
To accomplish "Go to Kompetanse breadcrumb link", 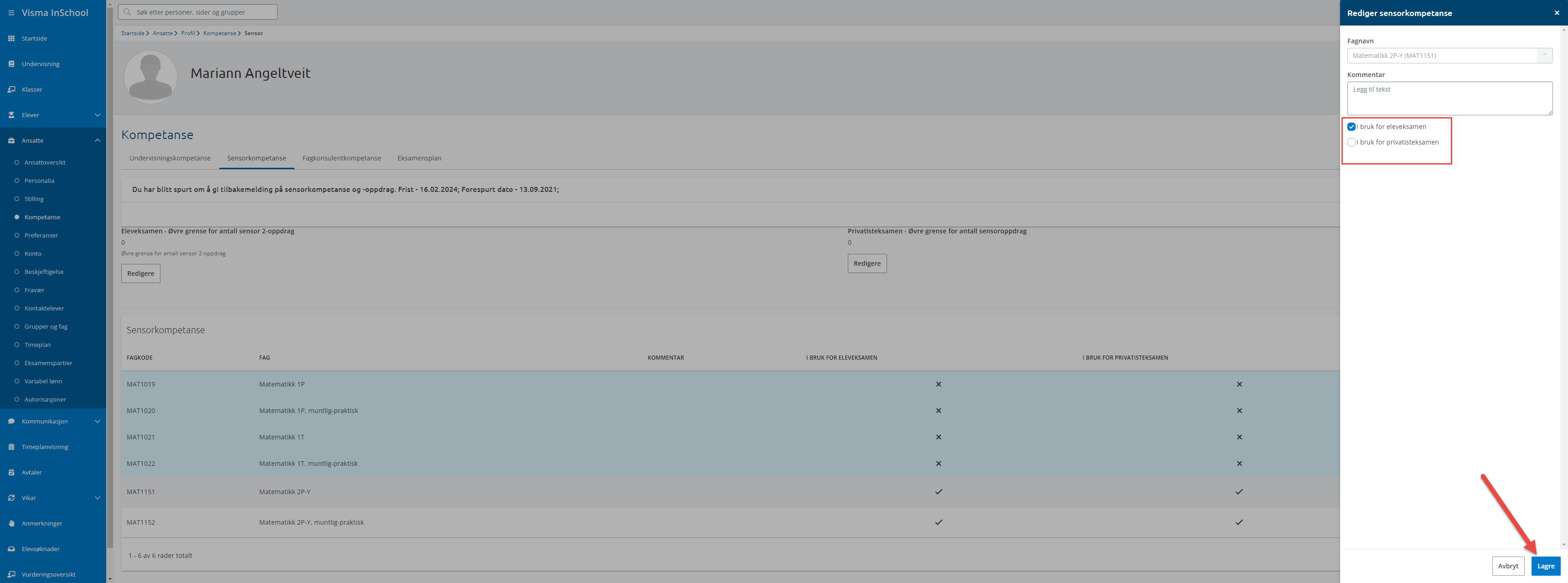I will (x=219, y=33).
